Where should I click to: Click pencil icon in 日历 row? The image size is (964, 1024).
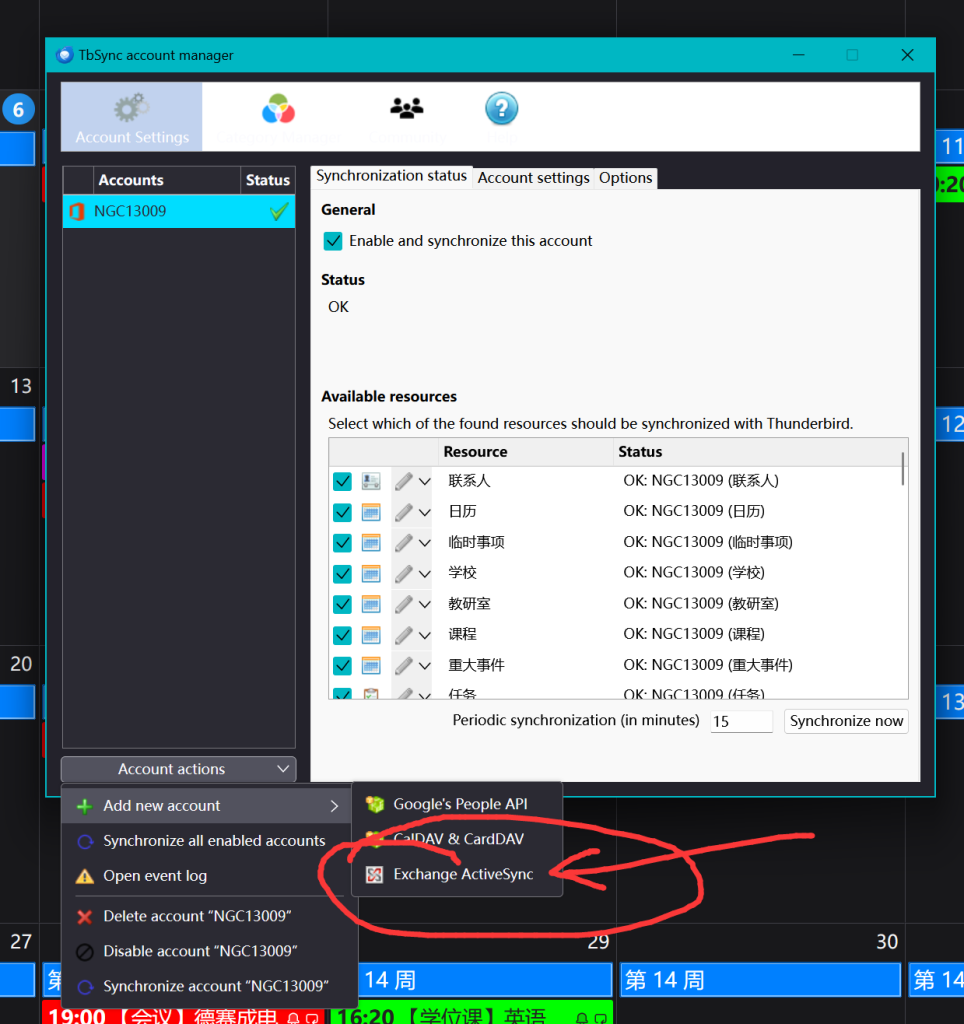click(x=404, y=512)
